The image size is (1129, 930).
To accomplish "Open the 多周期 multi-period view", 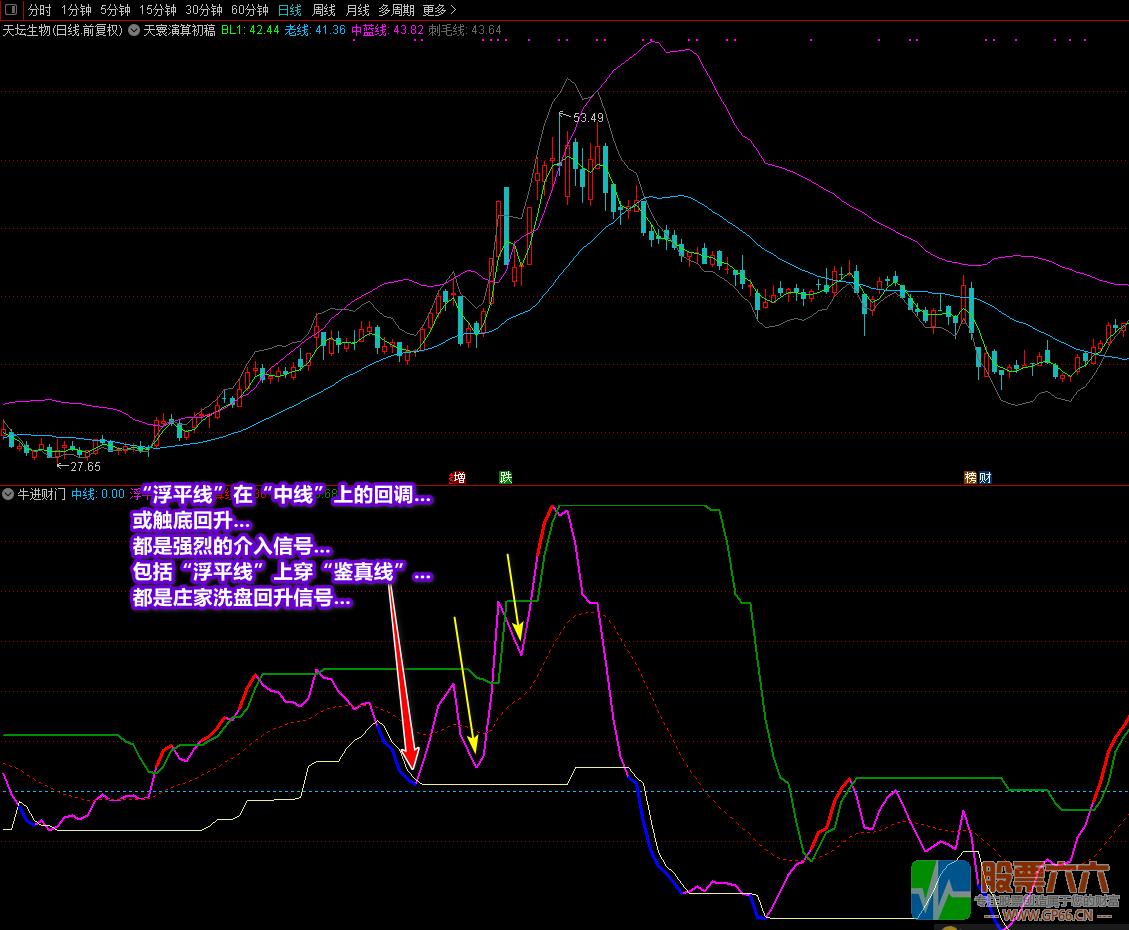I will 396,10.
